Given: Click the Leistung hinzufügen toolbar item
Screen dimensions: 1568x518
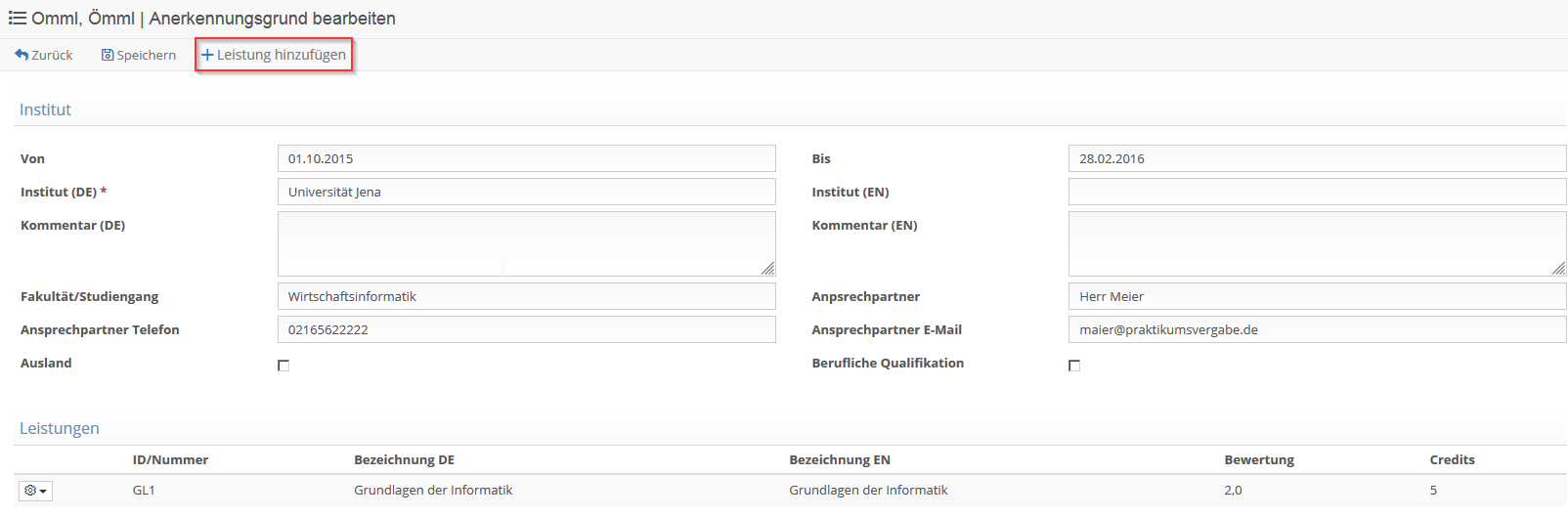Looking at the screenshot, I should [x=274, y=55].
